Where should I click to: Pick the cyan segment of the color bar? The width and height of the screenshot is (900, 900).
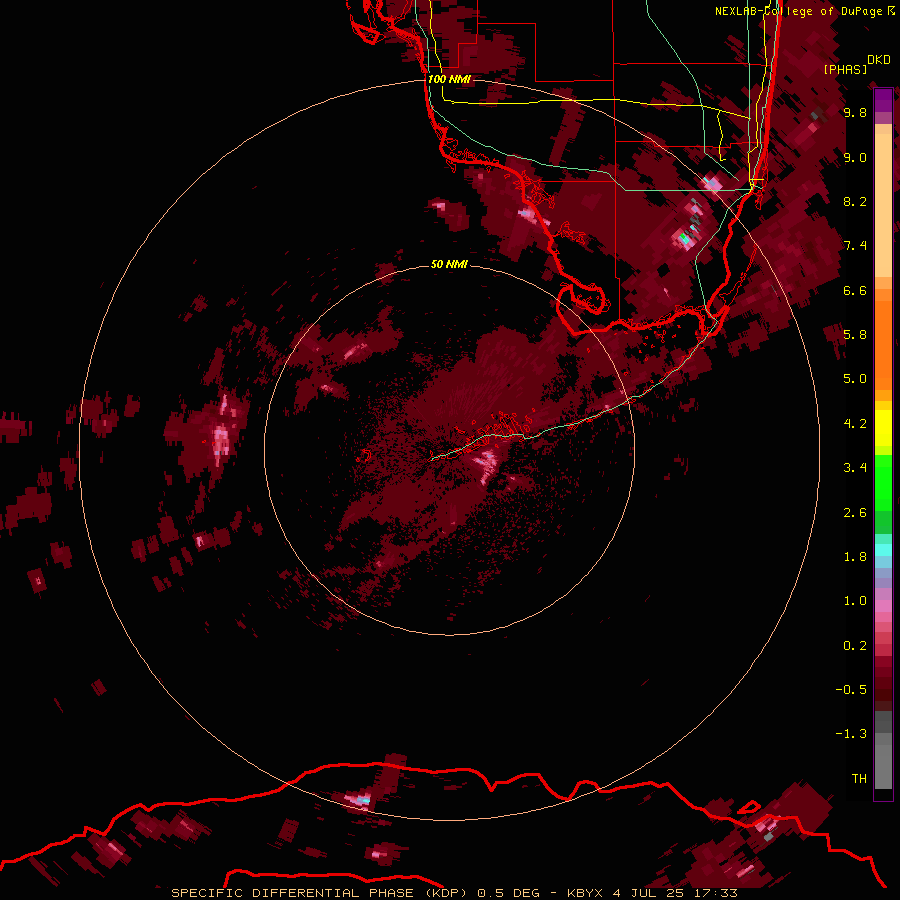pyautogui.click(x=883, y=550)
